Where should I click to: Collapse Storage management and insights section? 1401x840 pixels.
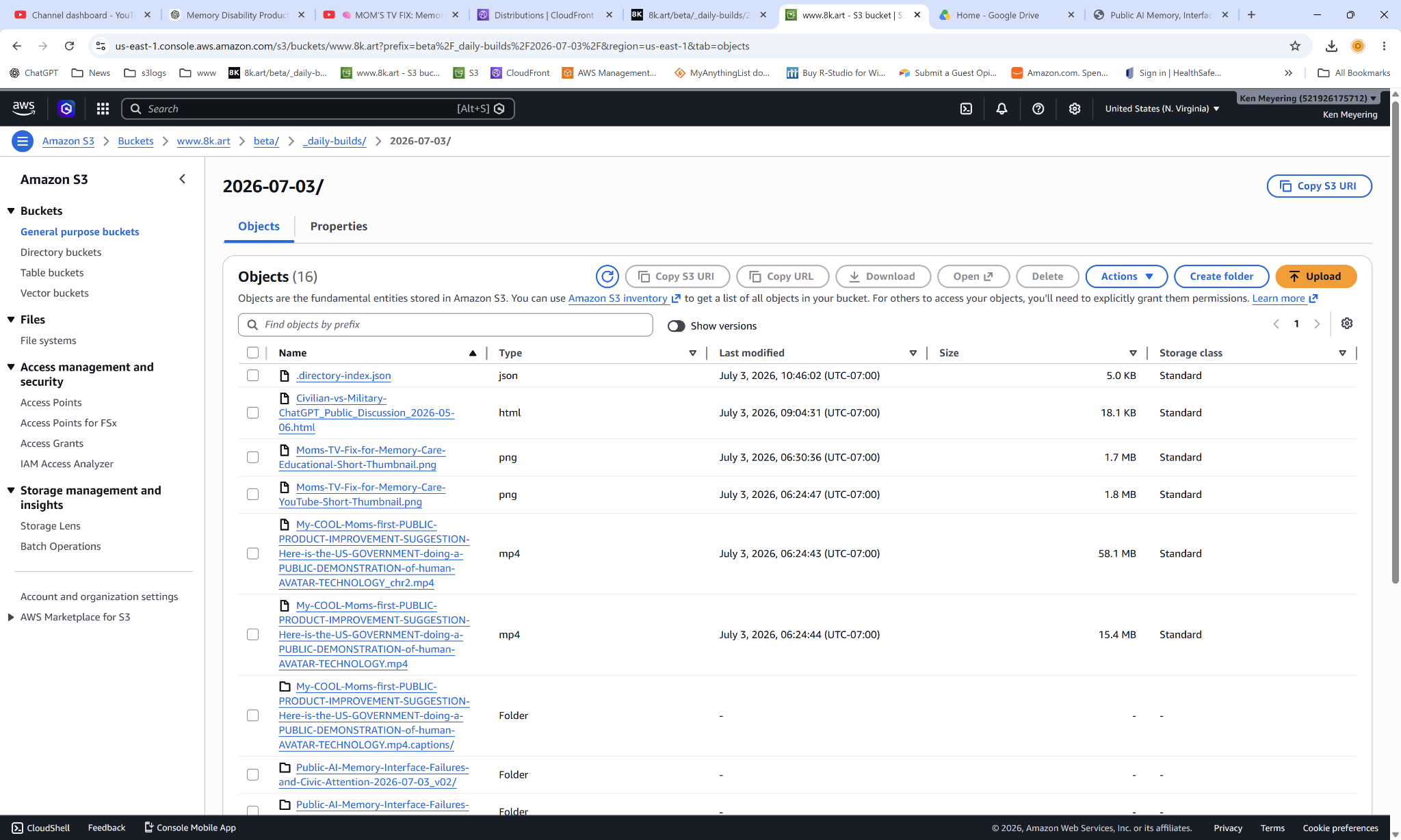pyautogui.click(x=11, y=490)
